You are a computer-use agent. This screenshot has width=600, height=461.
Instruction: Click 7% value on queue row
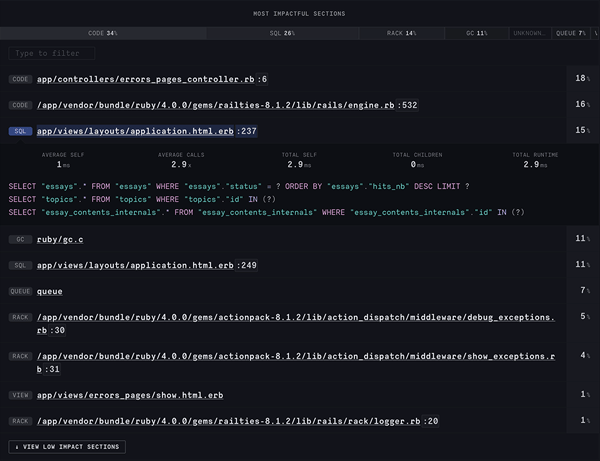pos(585,291)
